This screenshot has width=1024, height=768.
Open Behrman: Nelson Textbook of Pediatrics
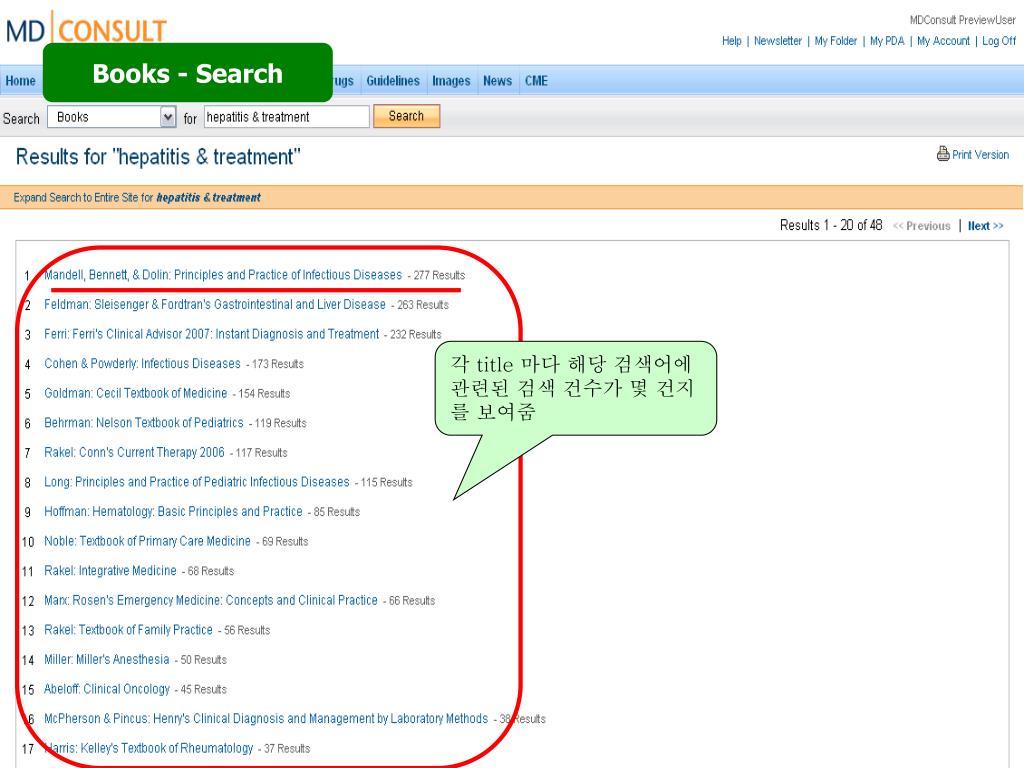coord(144,423)
